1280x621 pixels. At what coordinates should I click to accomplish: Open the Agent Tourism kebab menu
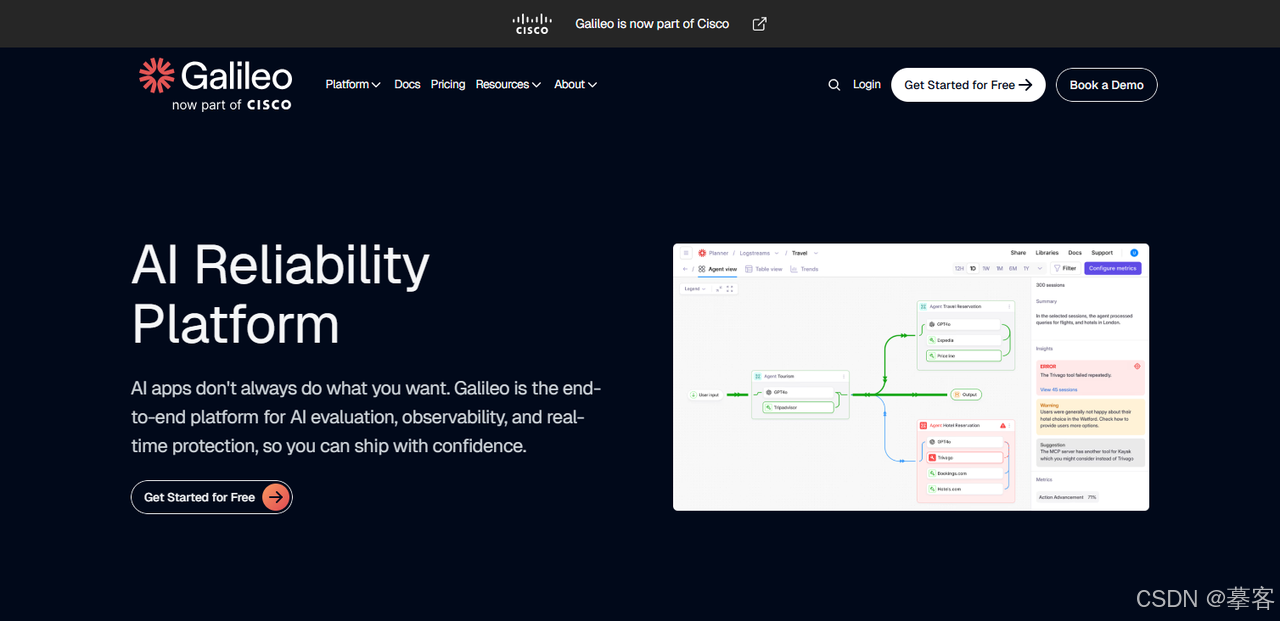tap(843, 376)
